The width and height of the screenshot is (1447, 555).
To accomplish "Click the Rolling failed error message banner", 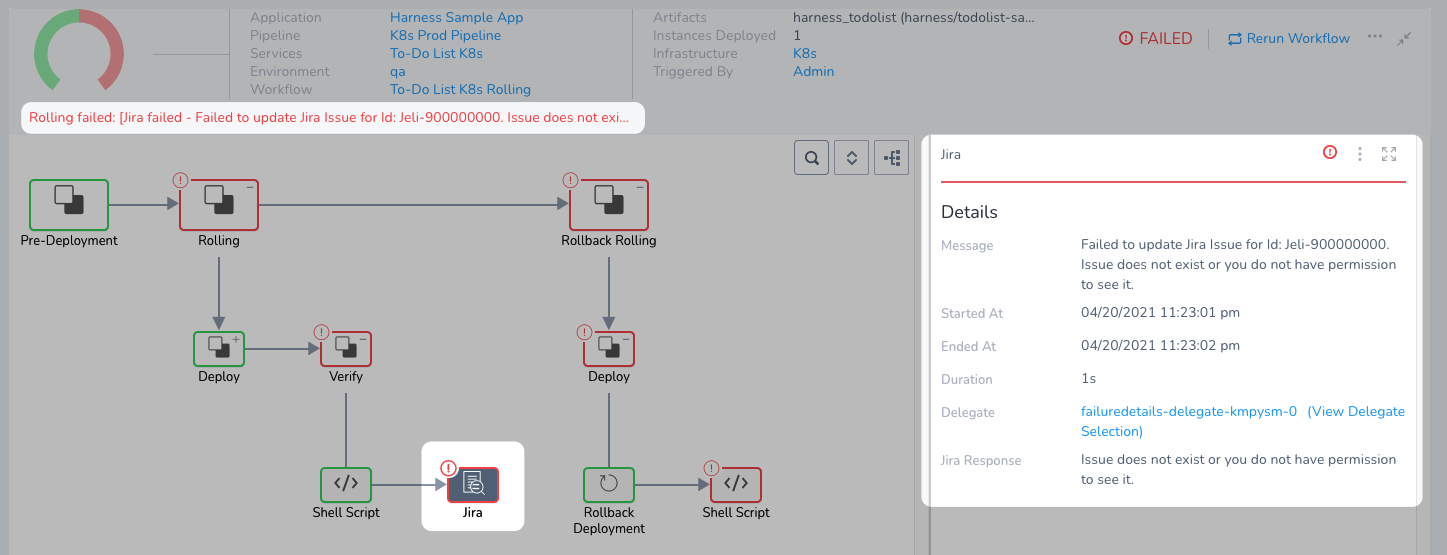I will pos(332,117).
